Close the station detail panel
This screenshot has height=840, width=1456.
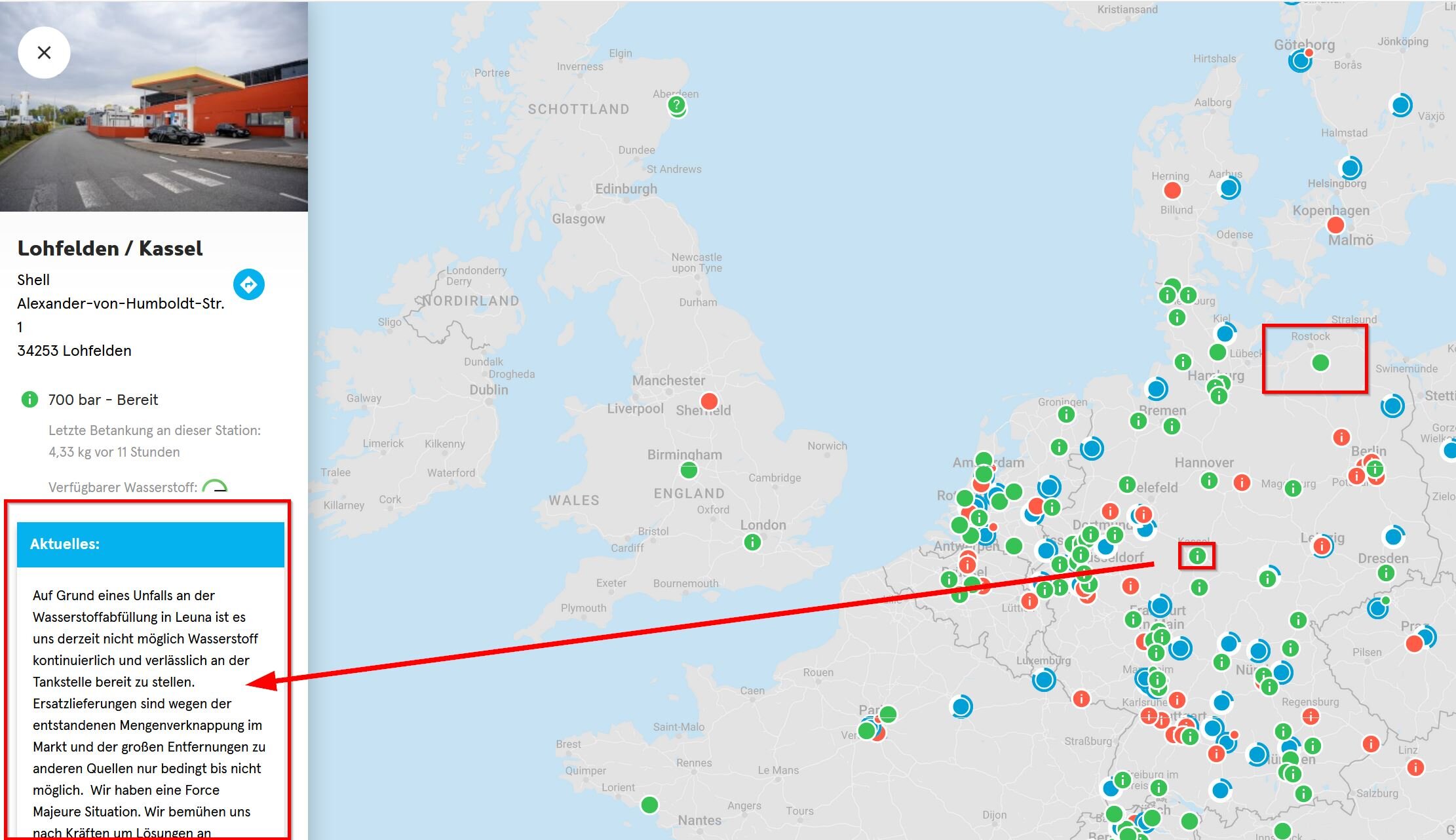(x=44, y=52)
